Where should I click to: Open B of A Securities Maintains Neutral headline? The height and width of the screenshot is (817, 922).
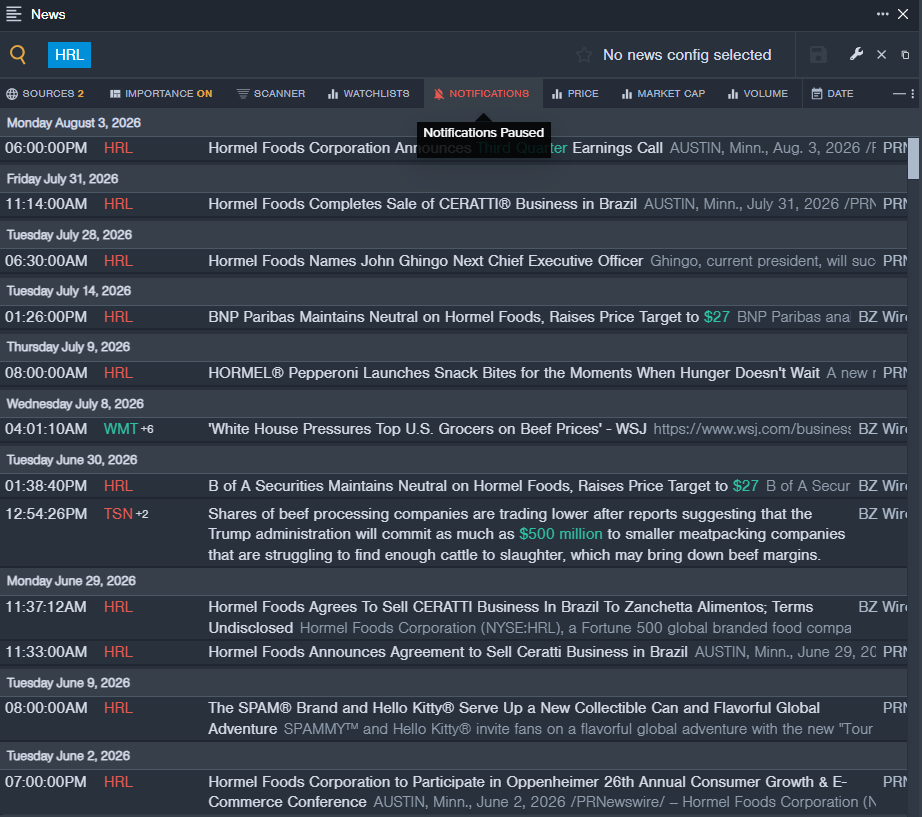[483, 486]
